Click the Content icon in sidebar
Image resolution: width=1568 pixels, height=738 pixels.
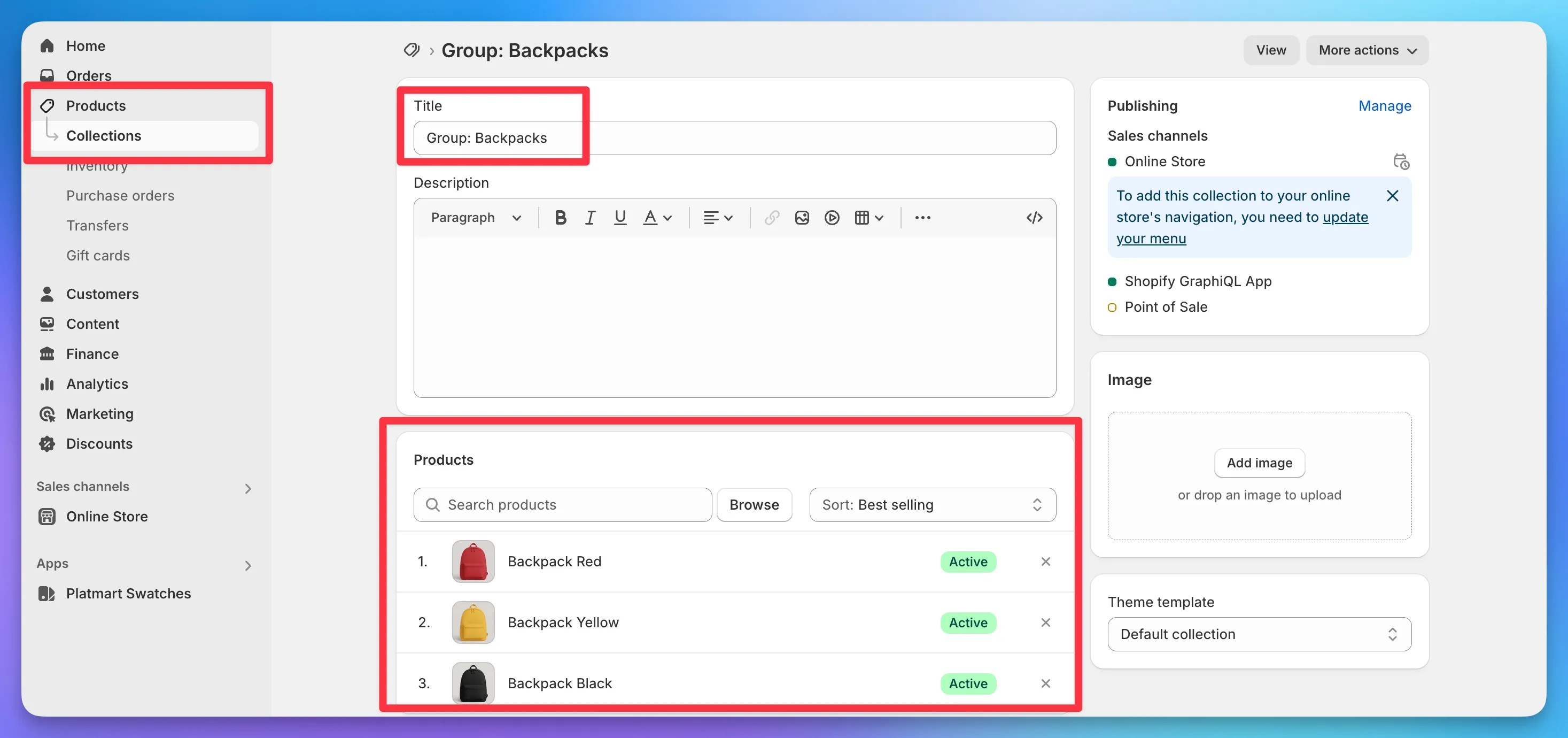pos(47,324)
